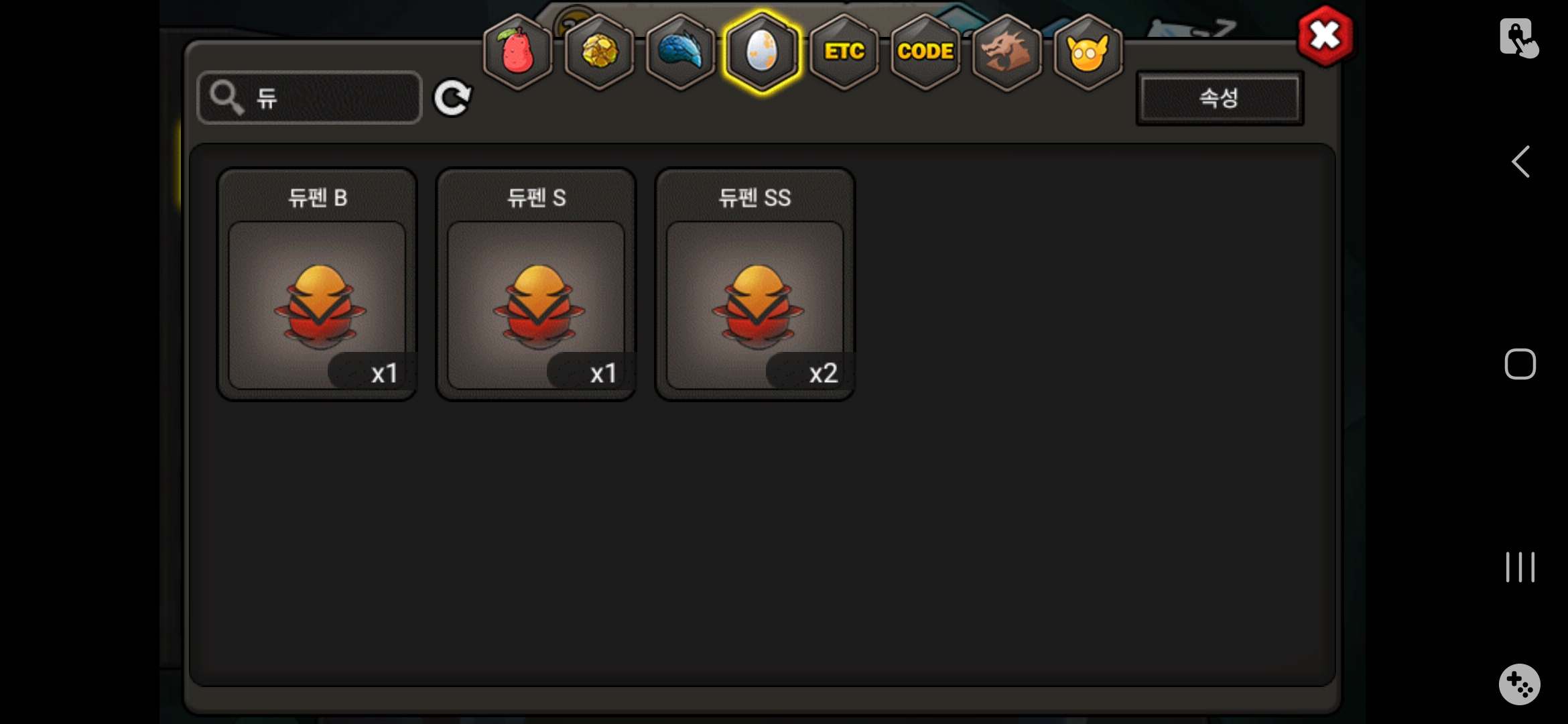1568x724 pixels.
Task: Select the 듀펜 SS egg card
Action: [x=755, y=284]
